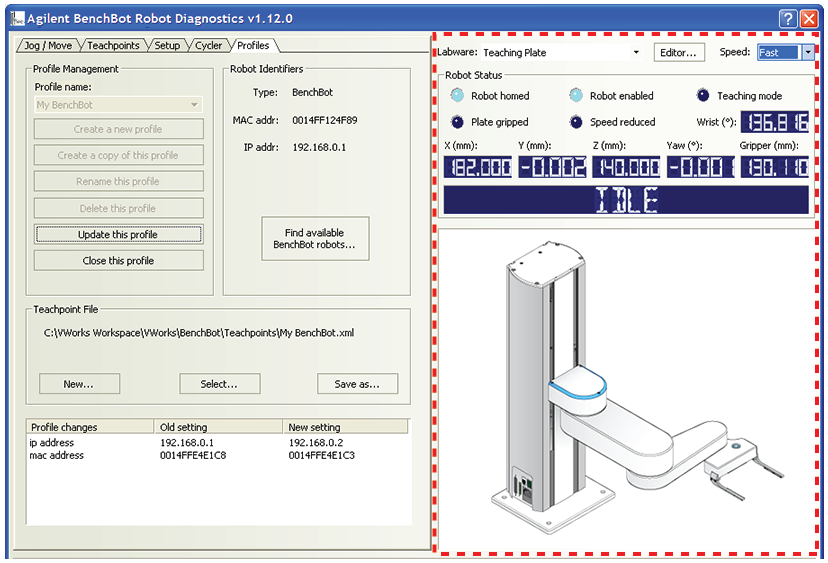Click the Robot enabled status light

[x=576, y=96]
